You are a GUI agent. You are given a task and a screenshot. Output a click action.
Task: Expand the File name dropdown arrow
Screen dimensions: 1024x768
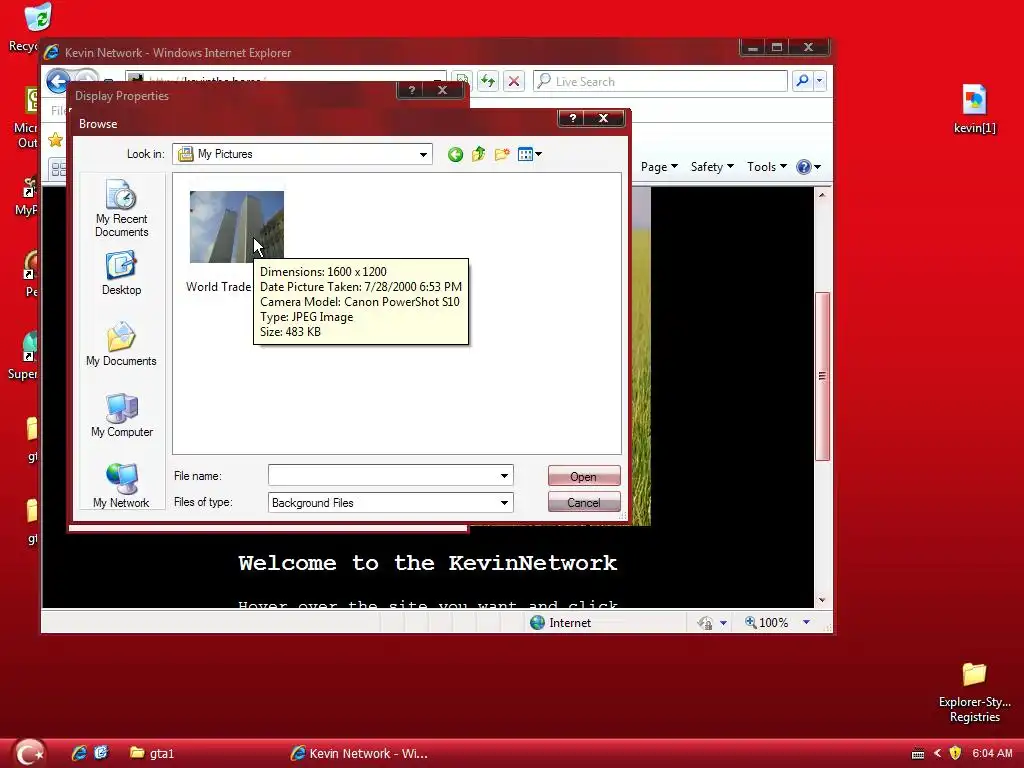click(504, 475)
